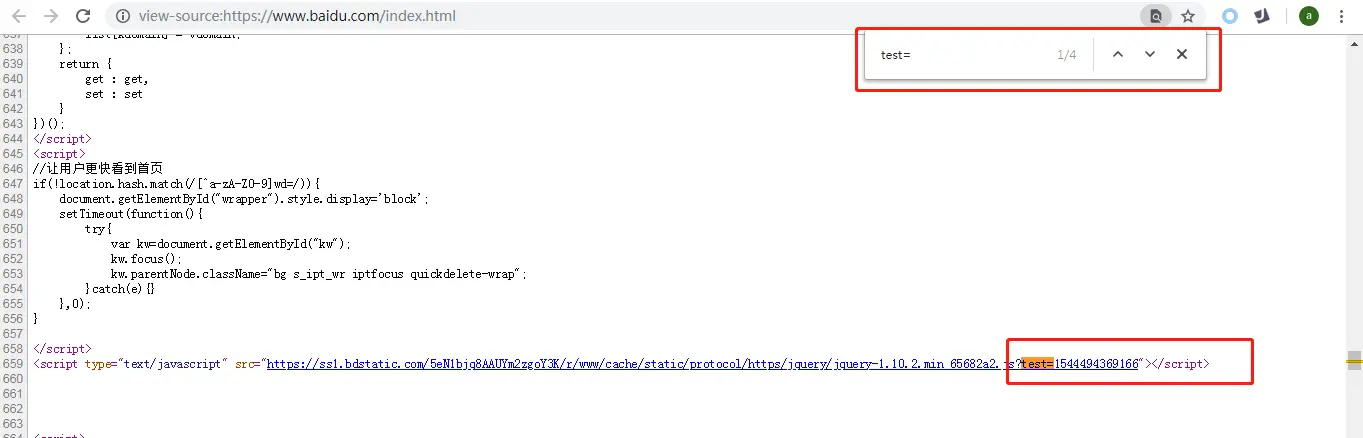View site information icon in address bar

122,16
